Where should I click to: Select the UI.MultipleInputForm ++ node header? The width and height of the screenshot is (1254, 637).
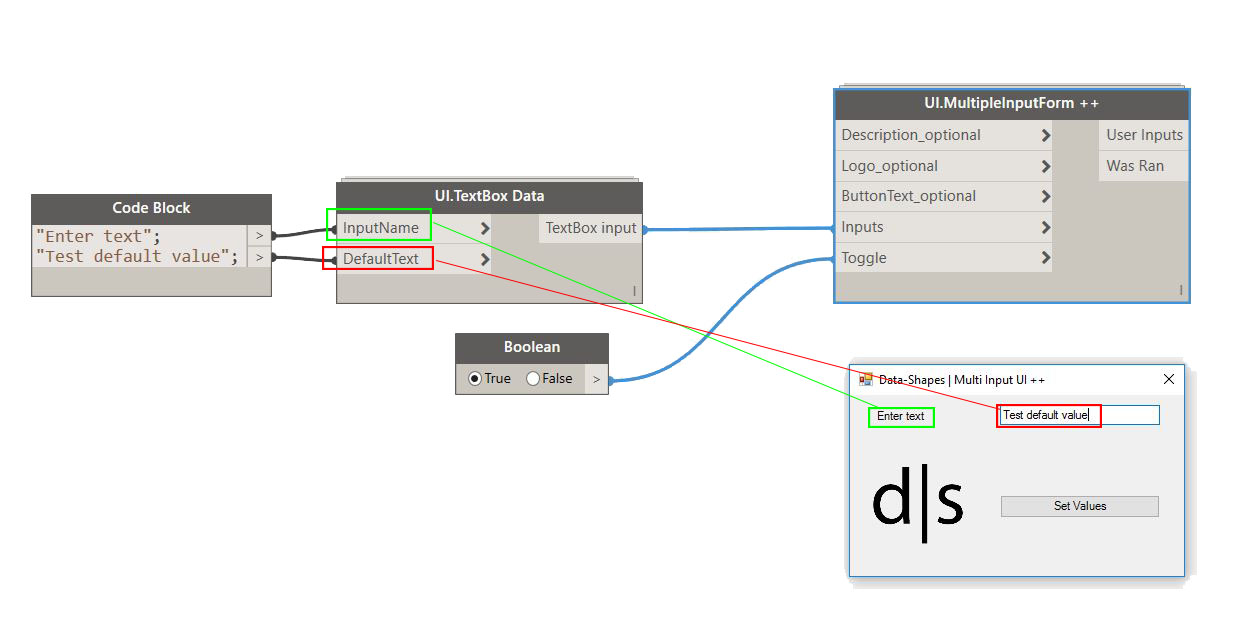pos(1011,104)
